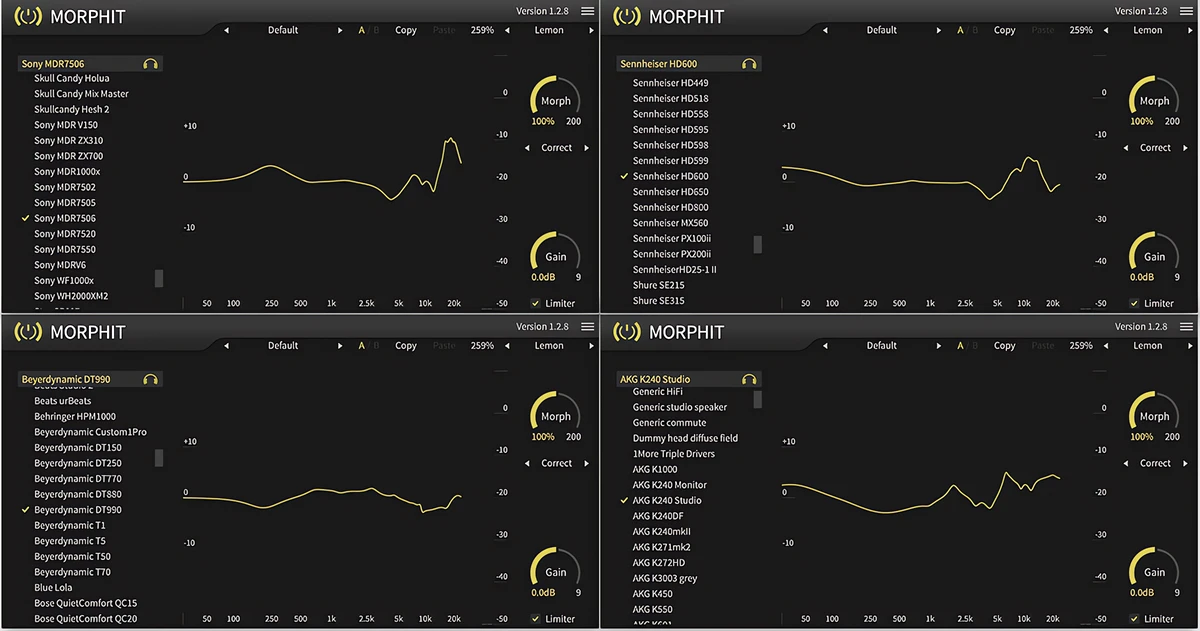
Task: Open Sennheiser HD600 headphone selector field
Action: 689,64
